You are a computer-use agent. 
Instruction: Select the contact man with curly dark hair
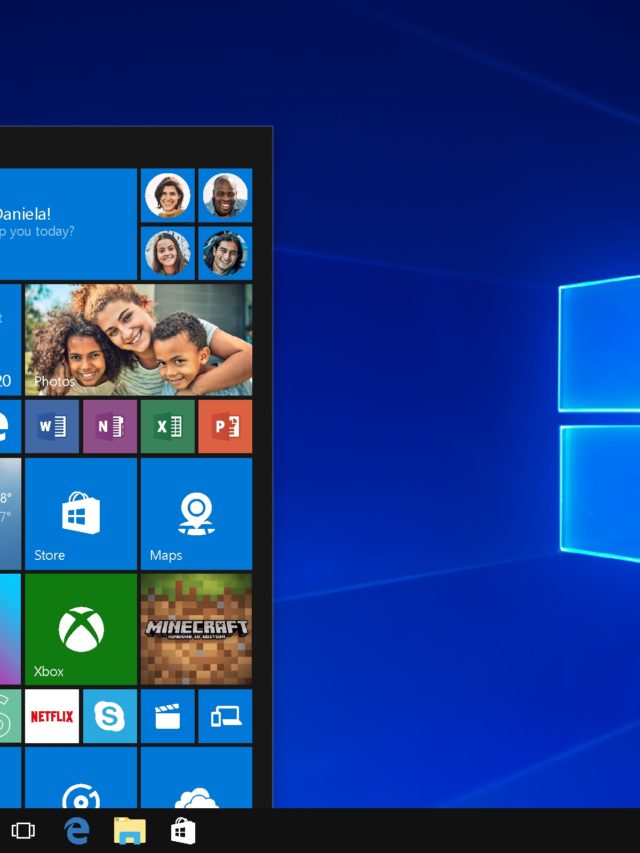point(225,253)
